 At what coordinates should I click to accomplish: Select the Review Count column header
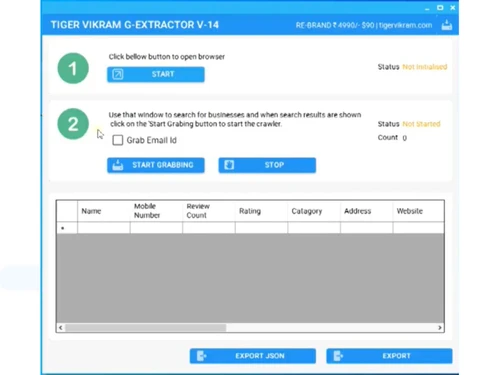tap(209, 211)
